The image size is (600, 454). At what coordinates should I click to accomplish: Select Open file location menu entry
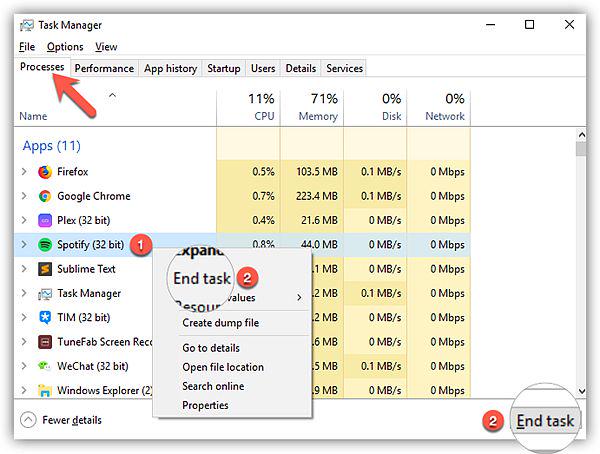[x=223, y=367]
